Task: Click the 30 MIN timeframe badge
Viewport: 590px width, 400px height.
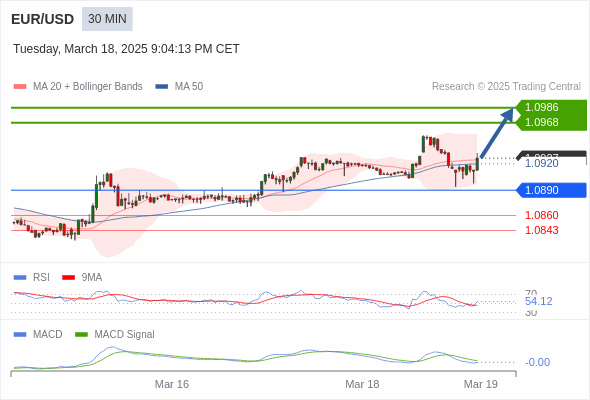Action: tap(107, 19)
